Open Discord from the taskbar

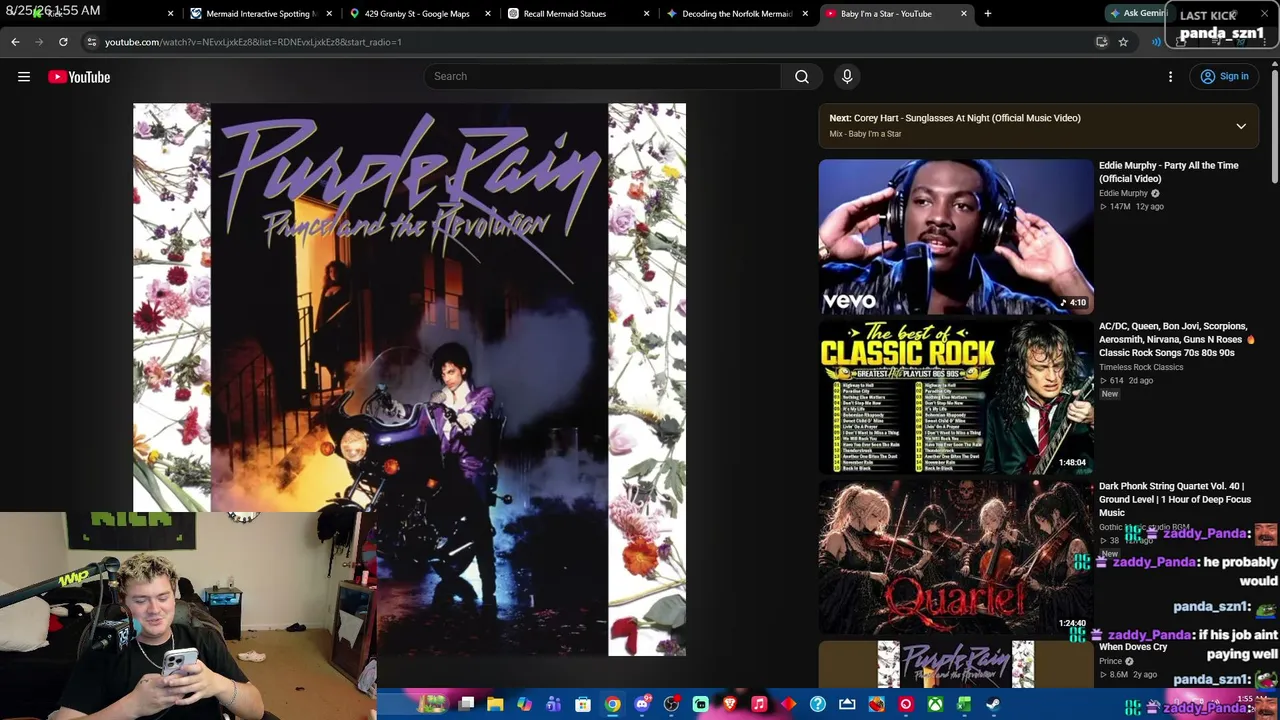click(642, 704)
